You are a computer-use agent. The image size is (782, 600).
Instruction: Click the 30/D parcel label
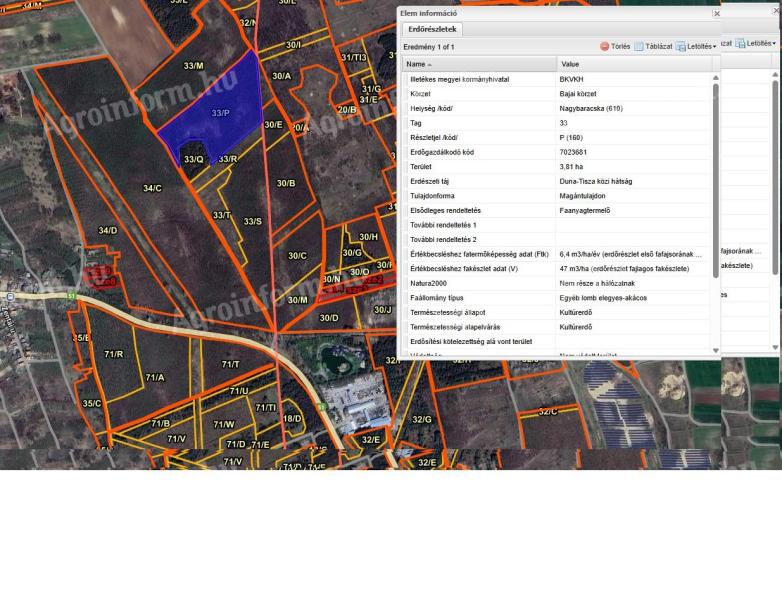[329, 318]
